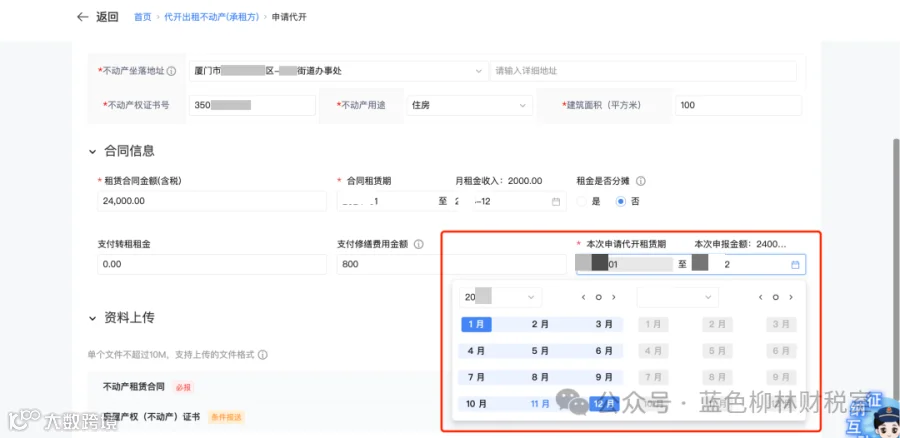This screenshot has height=438, width=900.
Task: Click next-year arrow in left calendar panel
Action: (x=614, y=297)
